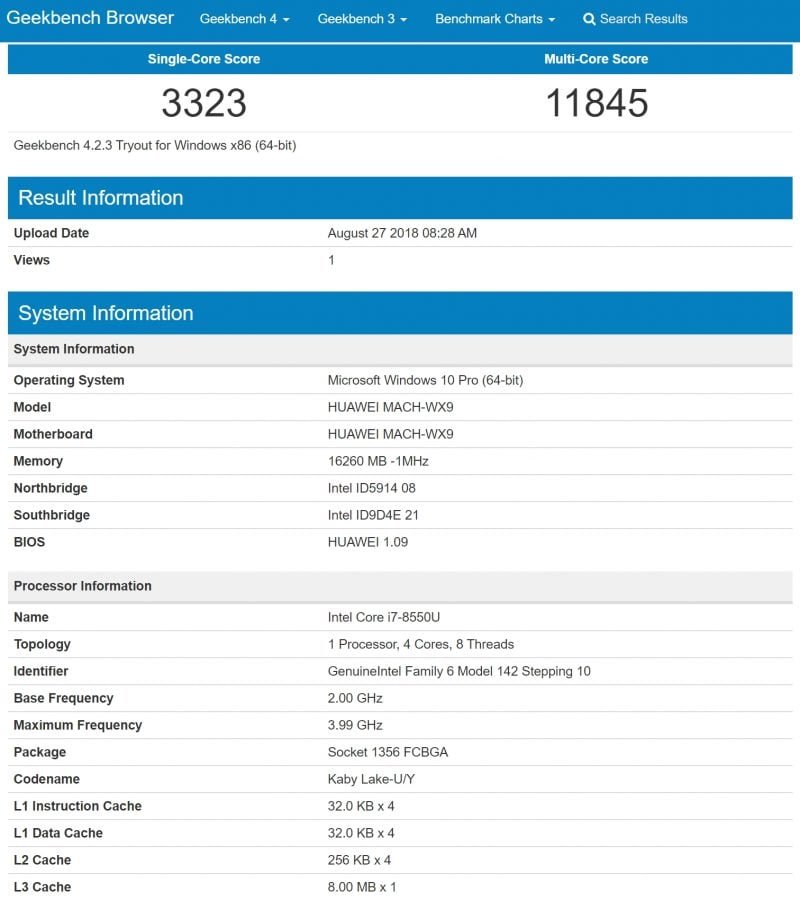Select Northbridge value Intel ID5914 08
Screen dimensions: 800x900
point(371,488)
